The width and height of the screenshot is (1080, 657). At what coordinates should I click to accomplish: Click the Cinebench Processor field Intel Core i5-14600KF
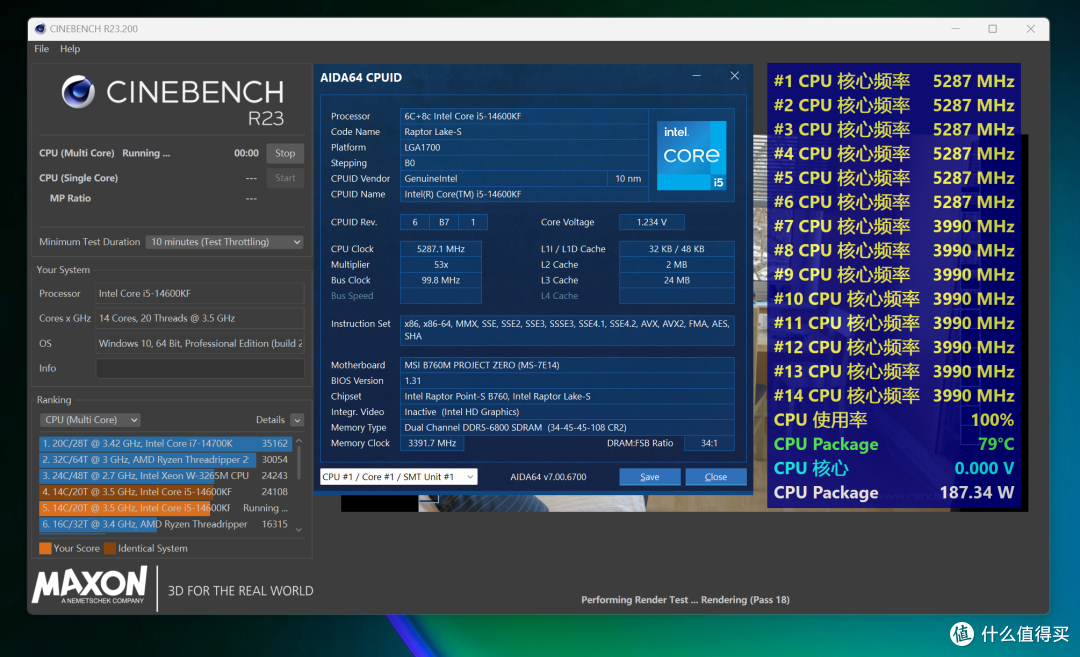pos(200,293)
